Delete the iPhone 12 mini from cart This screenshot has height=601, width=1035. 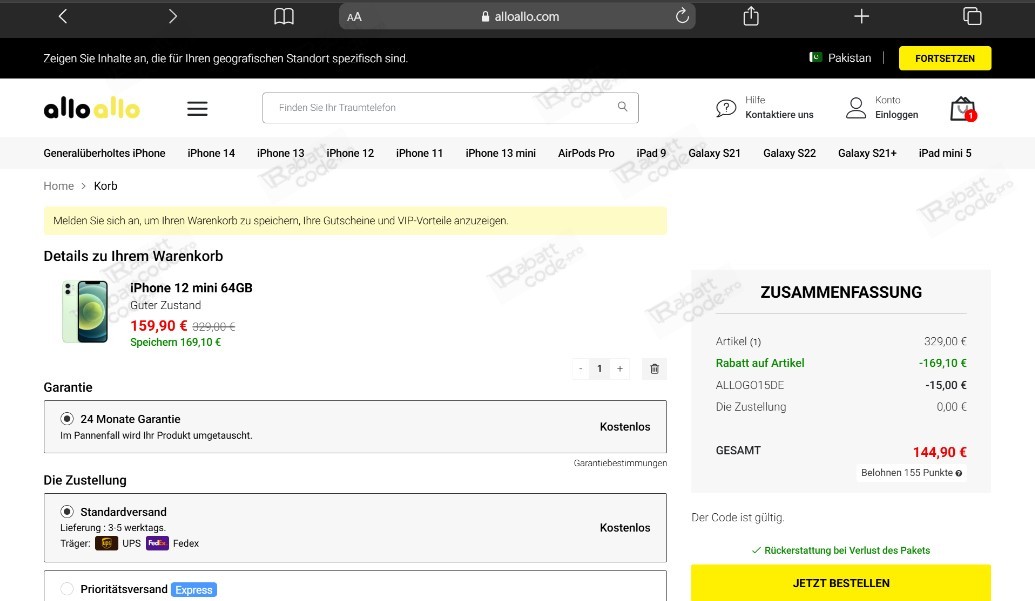tap(654, 369)
